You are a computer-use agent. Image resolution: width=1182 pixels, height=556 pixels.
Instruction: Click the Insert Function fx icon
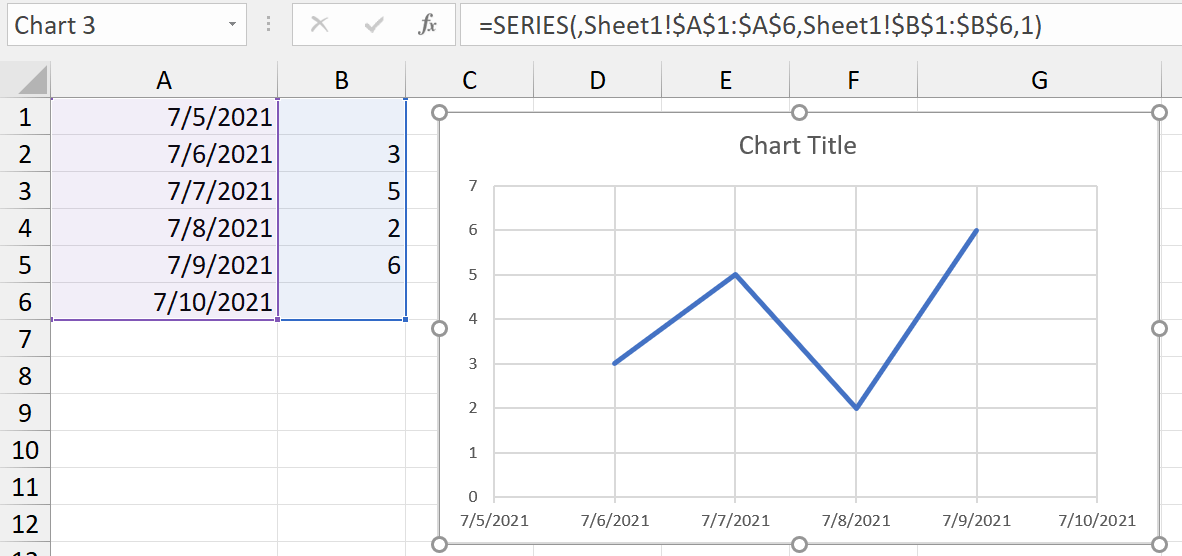(427, 25)
